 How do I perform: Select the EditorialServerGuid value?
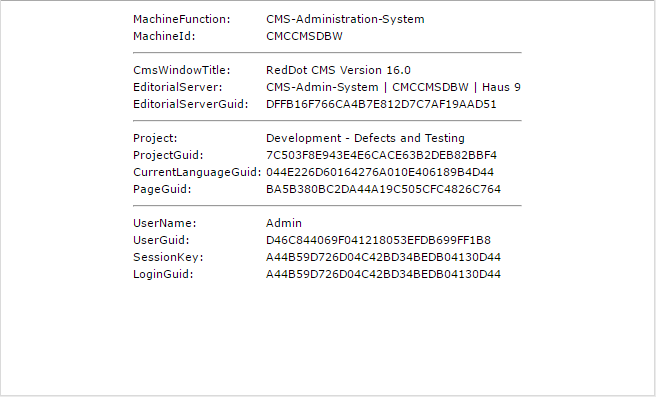381,104
